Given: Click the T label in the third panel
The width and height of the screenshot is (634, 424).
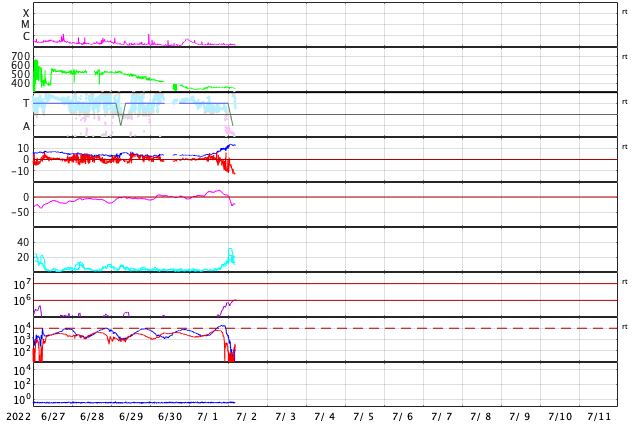Looking at the screenshot, I should (x=26, y=103).
